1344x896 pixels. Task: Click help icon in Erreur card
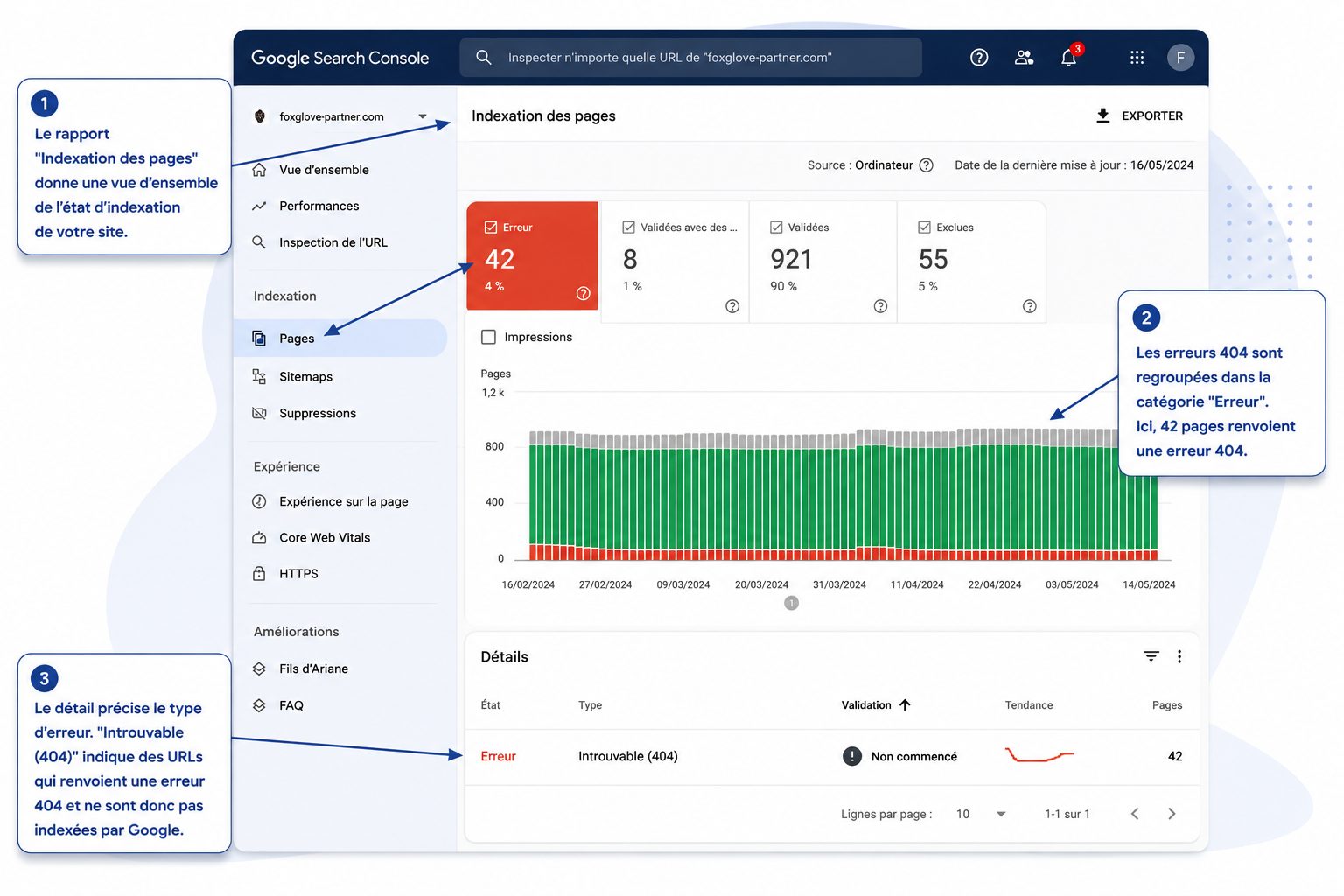pos(584,294)
